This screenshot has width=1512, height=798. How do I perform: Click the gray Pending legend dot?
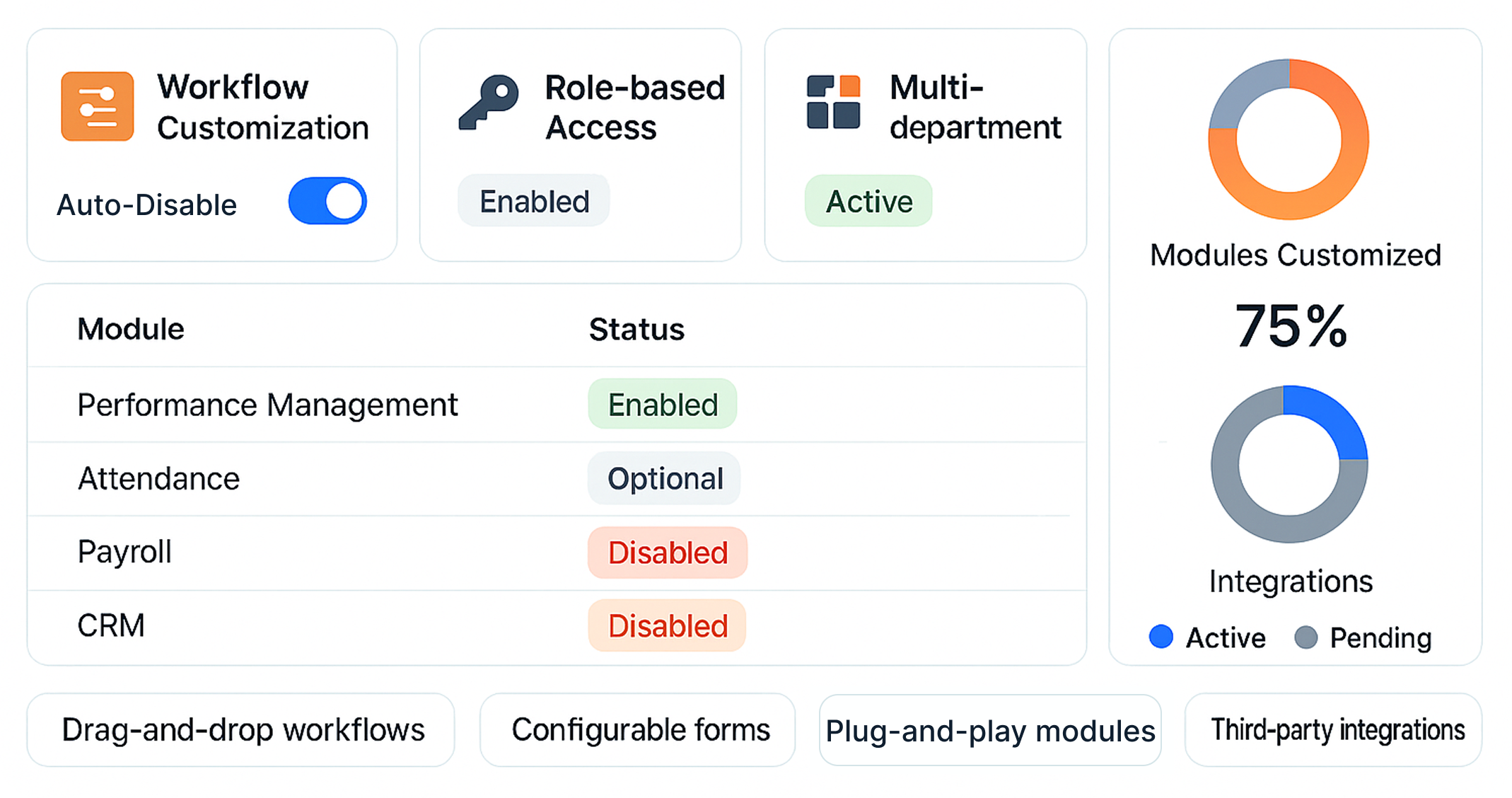click(1305, 637)
